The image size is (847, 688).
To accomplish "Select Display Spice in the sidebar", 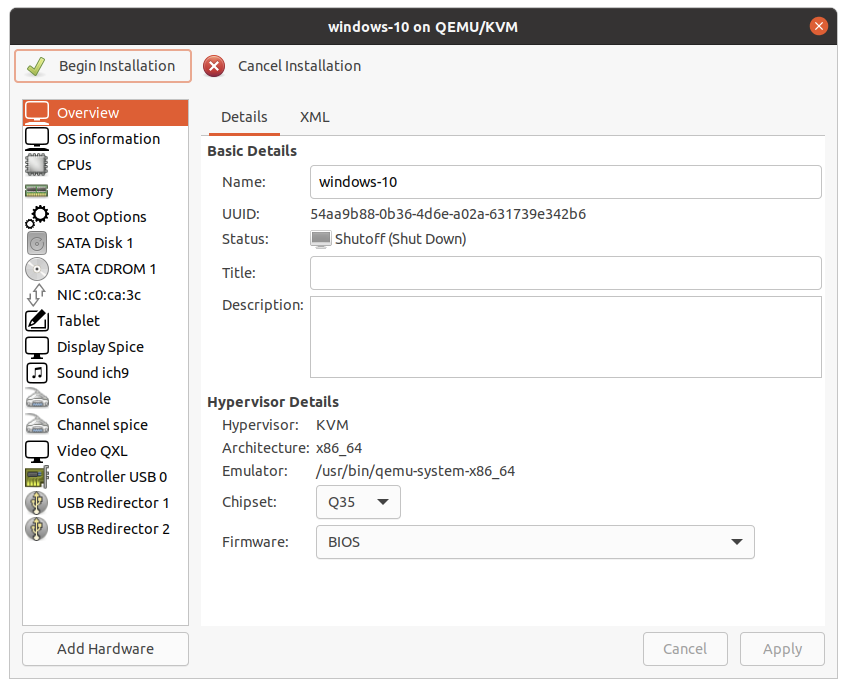I will pos(100,347).
